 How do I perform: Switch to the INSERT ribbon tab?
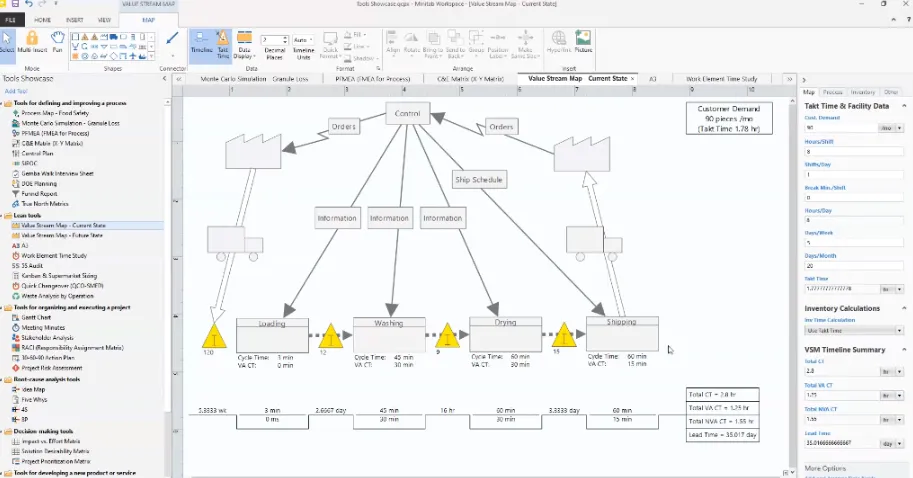(x=75, y=20)
